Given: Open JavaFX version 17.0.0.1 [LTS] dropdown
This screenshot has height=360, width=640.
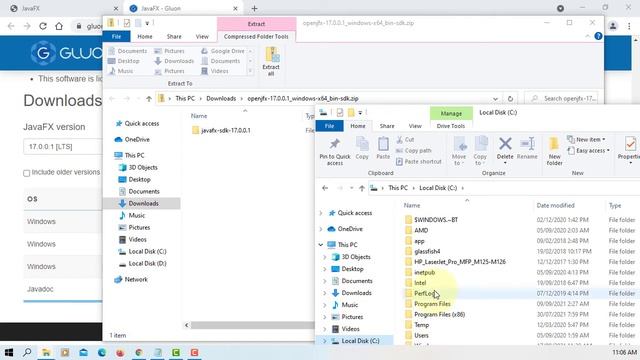Looking at the screenshot, I should [62, 147].
